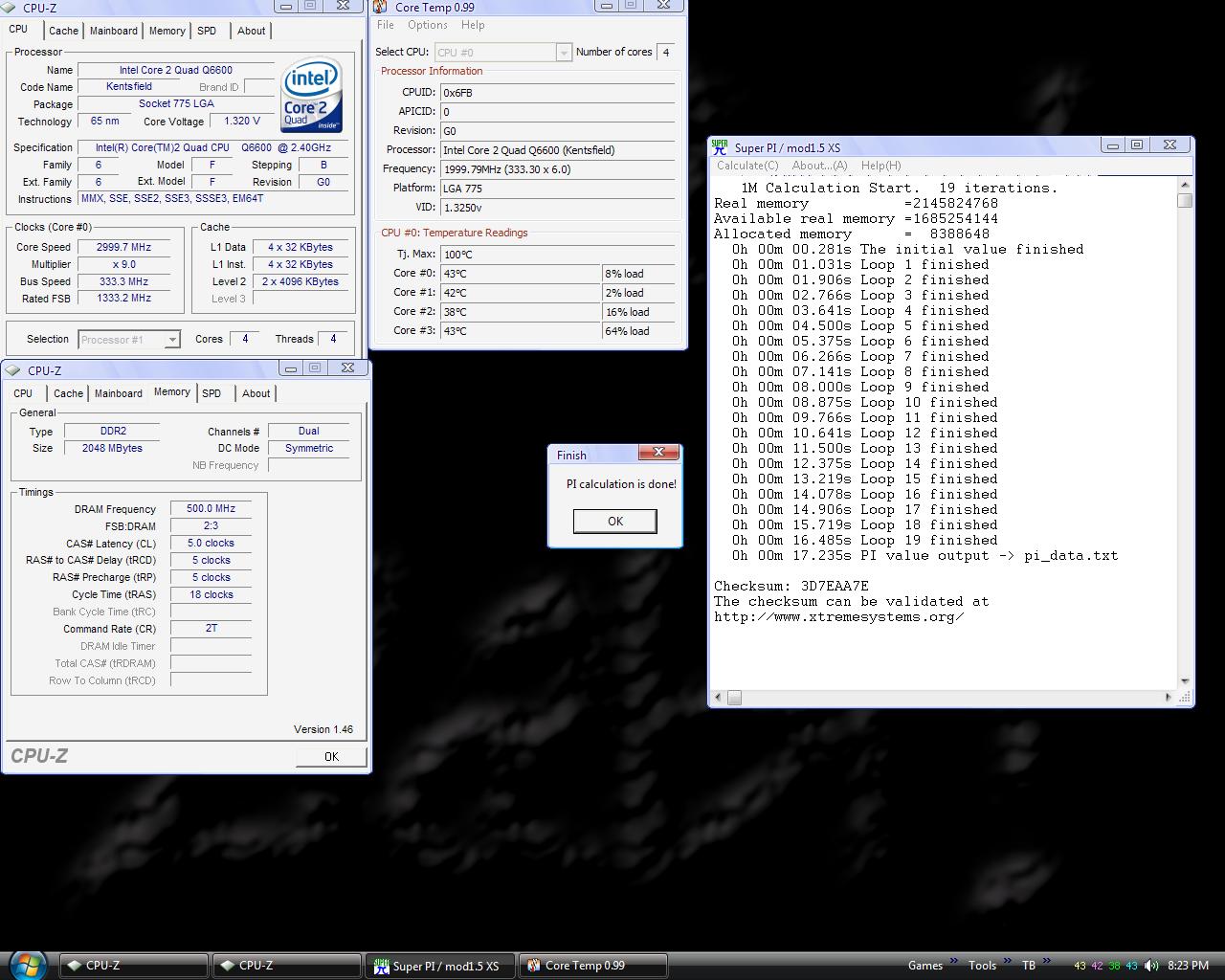Expand the Games toolbar chevron
1225x980 pixels.
click(954, 963)
